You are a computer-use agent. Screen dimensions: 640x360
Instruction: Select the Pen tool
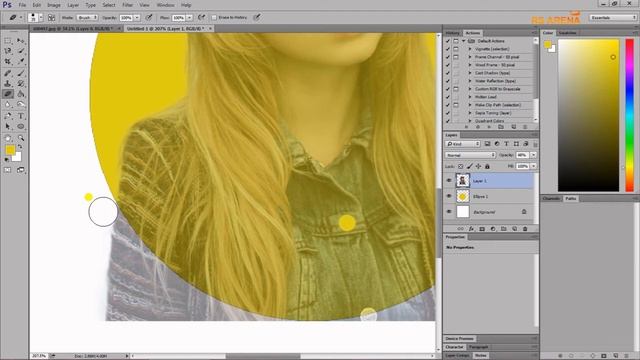pyautogui.click(x=8, y=116)
